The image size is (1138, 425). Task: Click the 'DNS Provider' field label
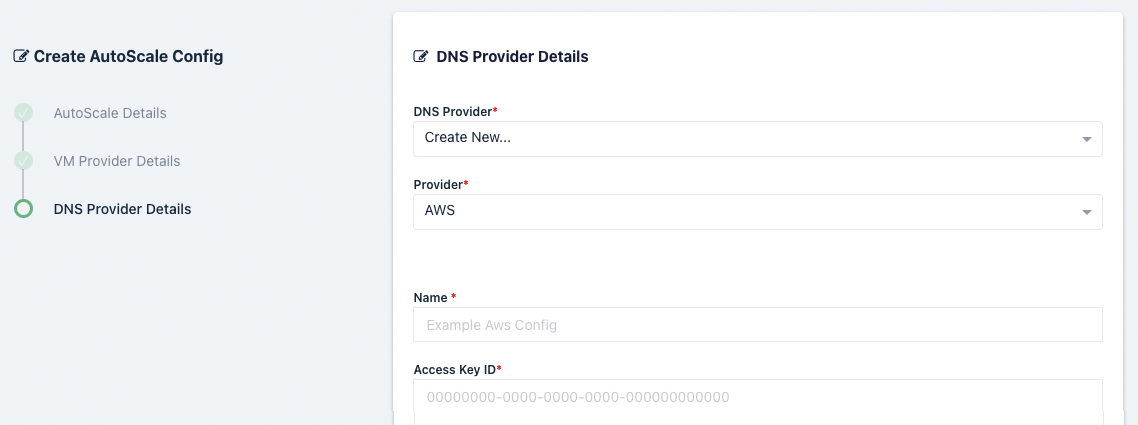point(454,111)
